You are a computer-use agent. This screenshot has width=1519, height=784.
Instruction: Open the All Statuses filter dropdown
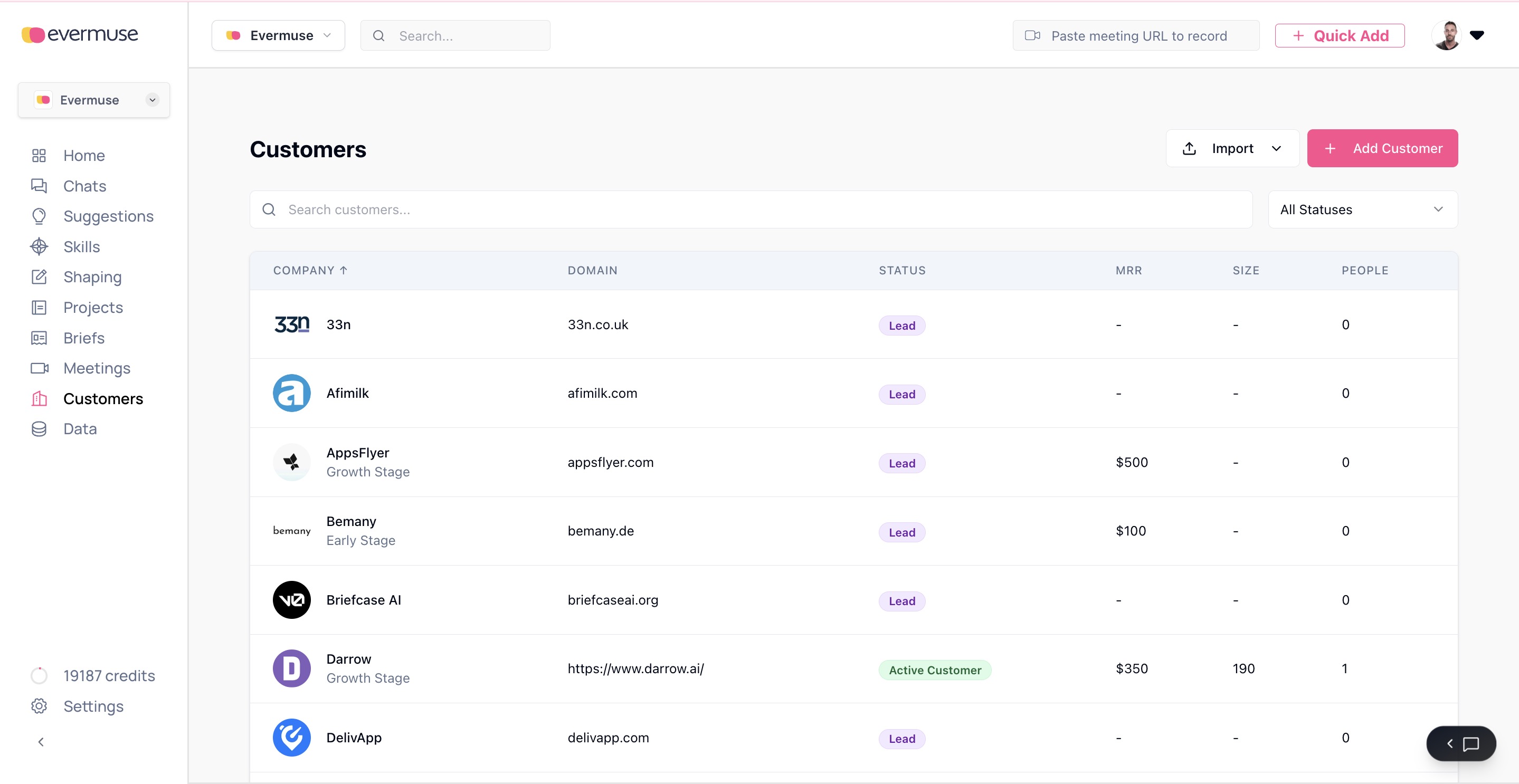pos(1363,209)
